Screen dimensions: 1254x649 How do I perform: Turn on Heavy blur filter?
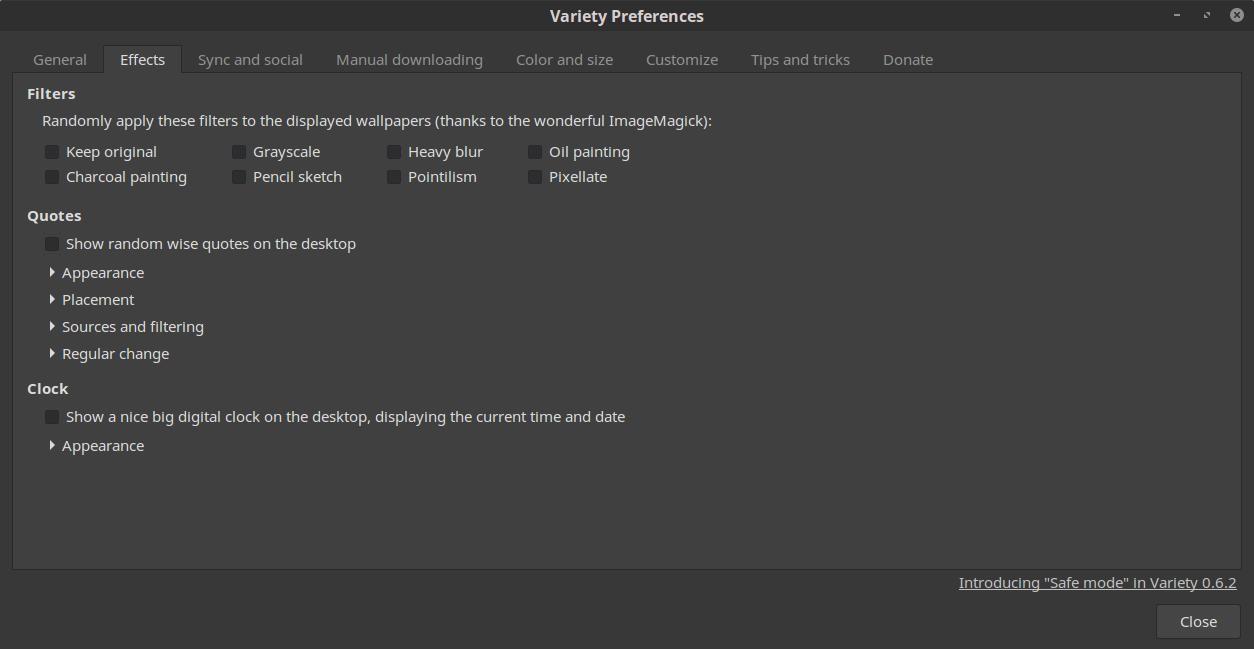[x=394, y=152]
